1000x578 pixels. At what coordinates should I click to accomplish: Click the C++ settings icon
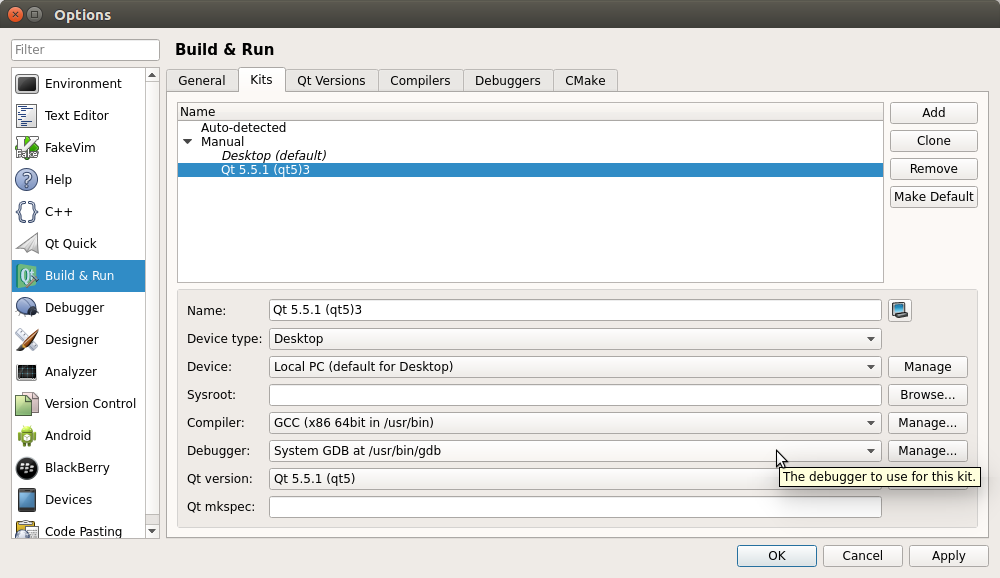[26, 211]
